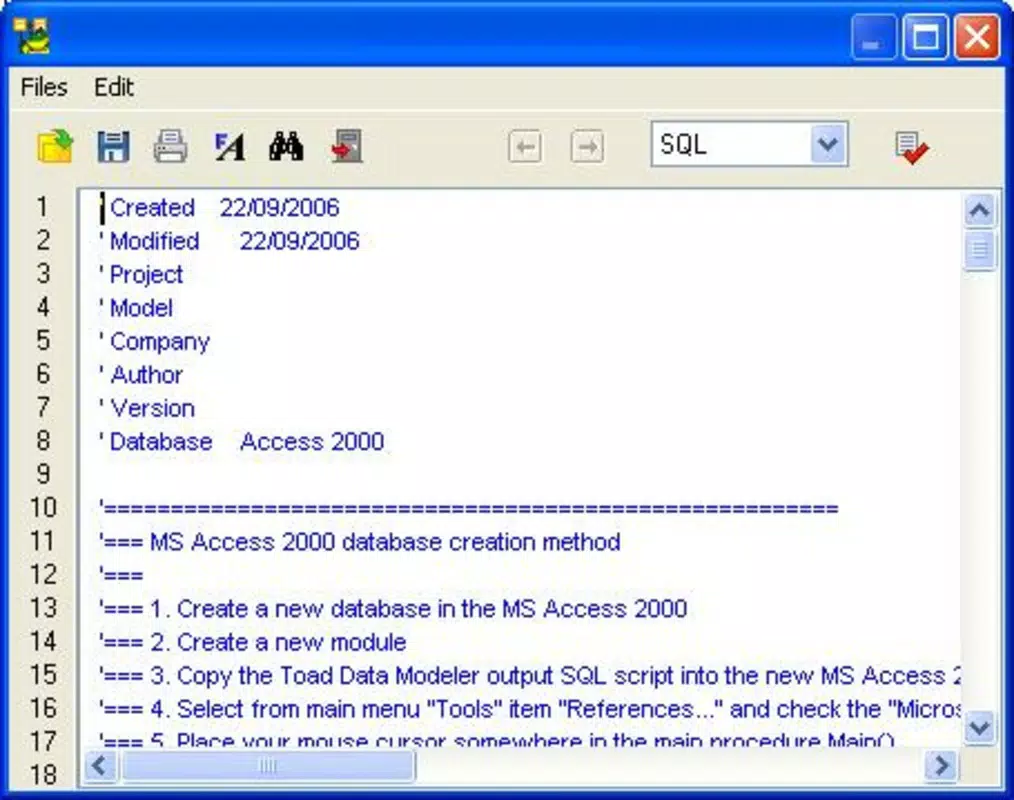The height and width of the screenshot is (800, 1014).
Task: Click the vertical scrollbar up arrow
Action: click(980, 210)
